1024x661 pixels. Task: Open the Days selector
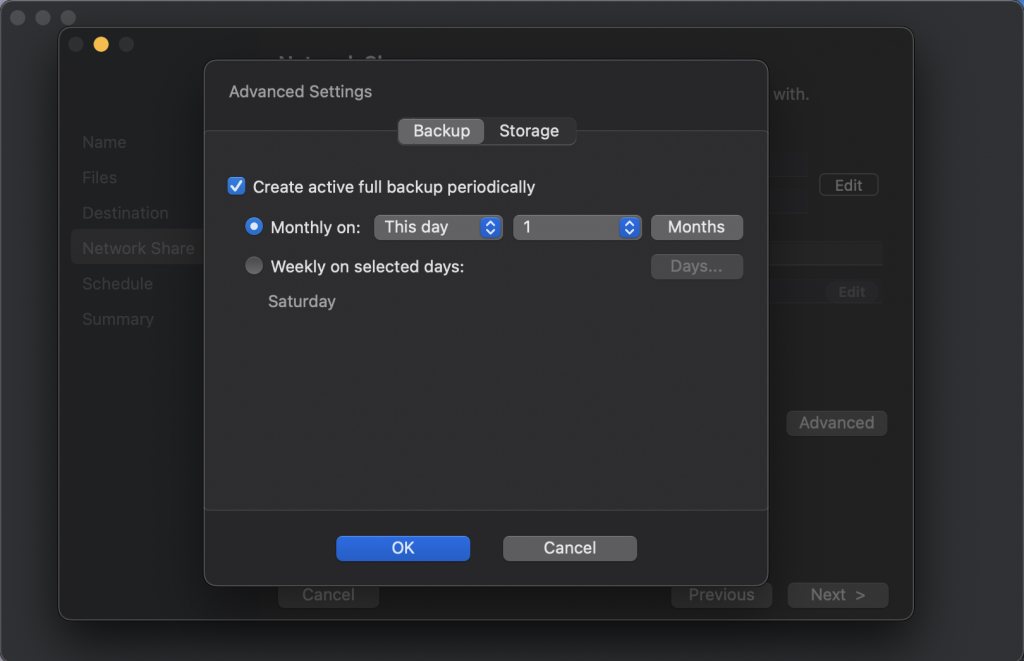[x=696, y=266]
